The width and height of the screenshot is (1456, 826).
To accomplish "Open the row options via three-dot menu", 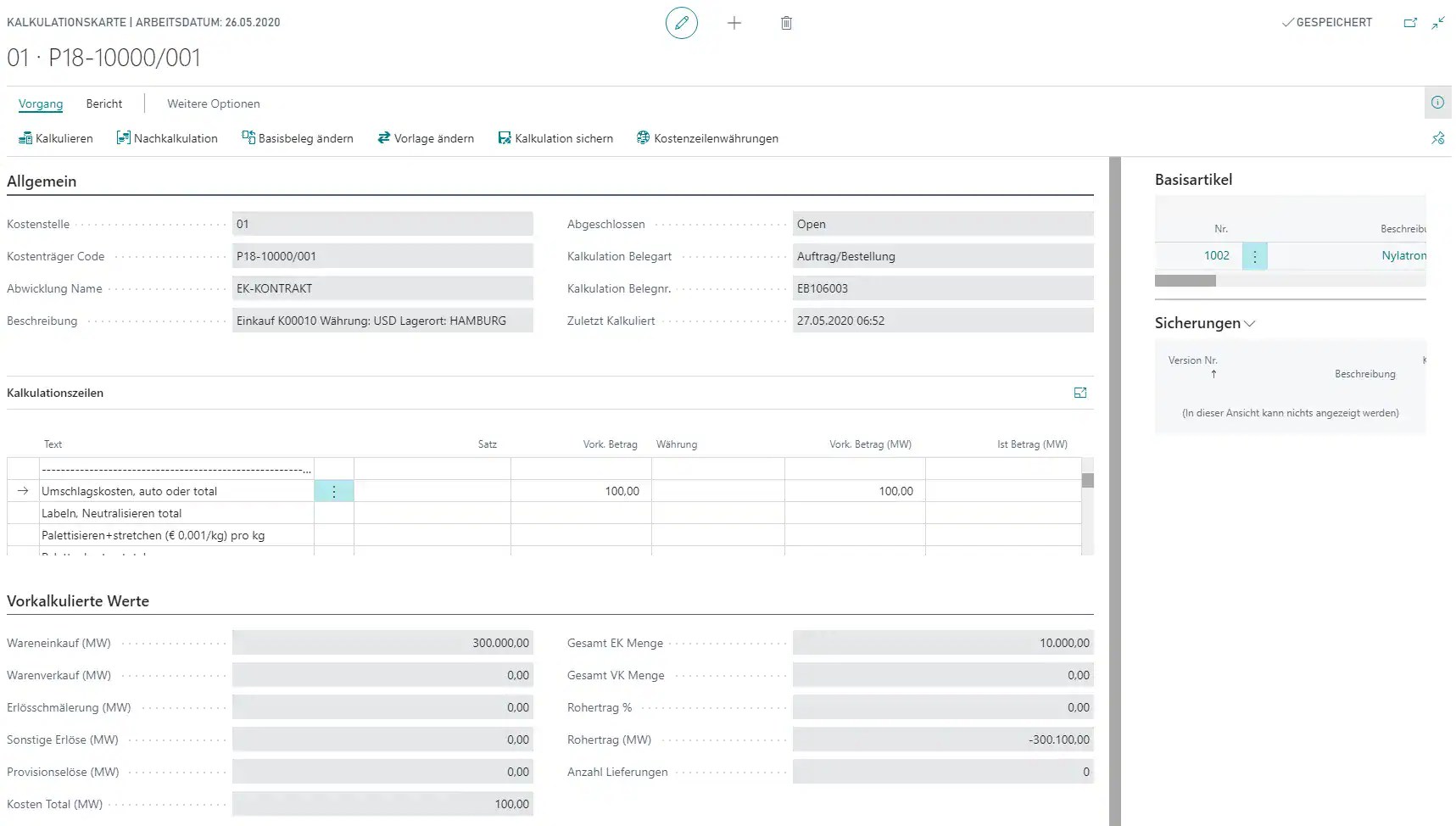I will [x=334, y=491].
